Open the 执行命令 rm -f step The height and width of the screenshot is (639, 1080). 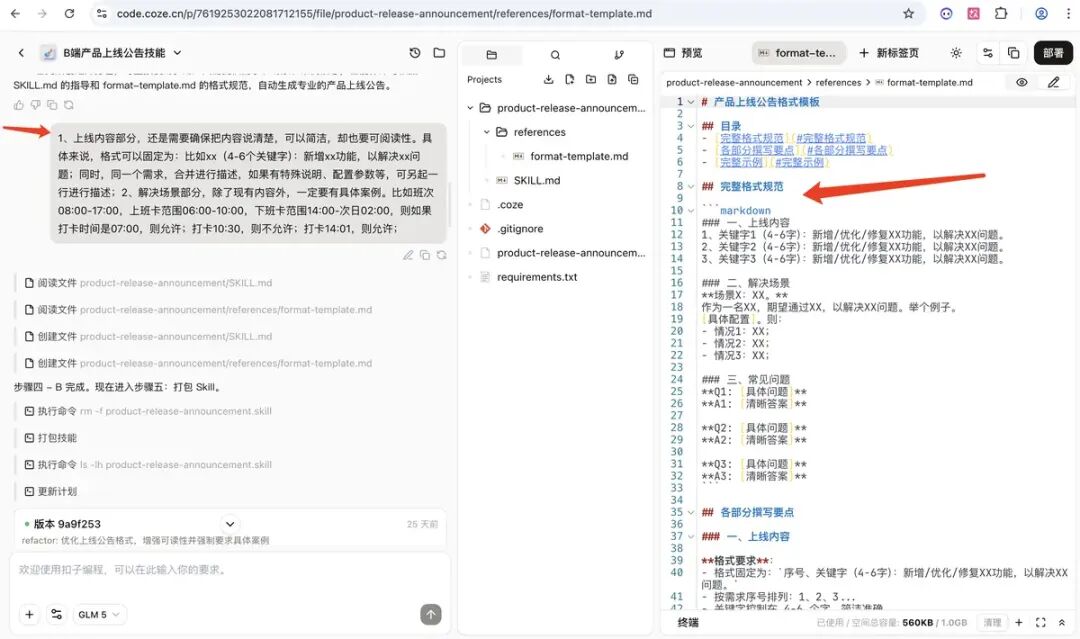coord(148,411)
